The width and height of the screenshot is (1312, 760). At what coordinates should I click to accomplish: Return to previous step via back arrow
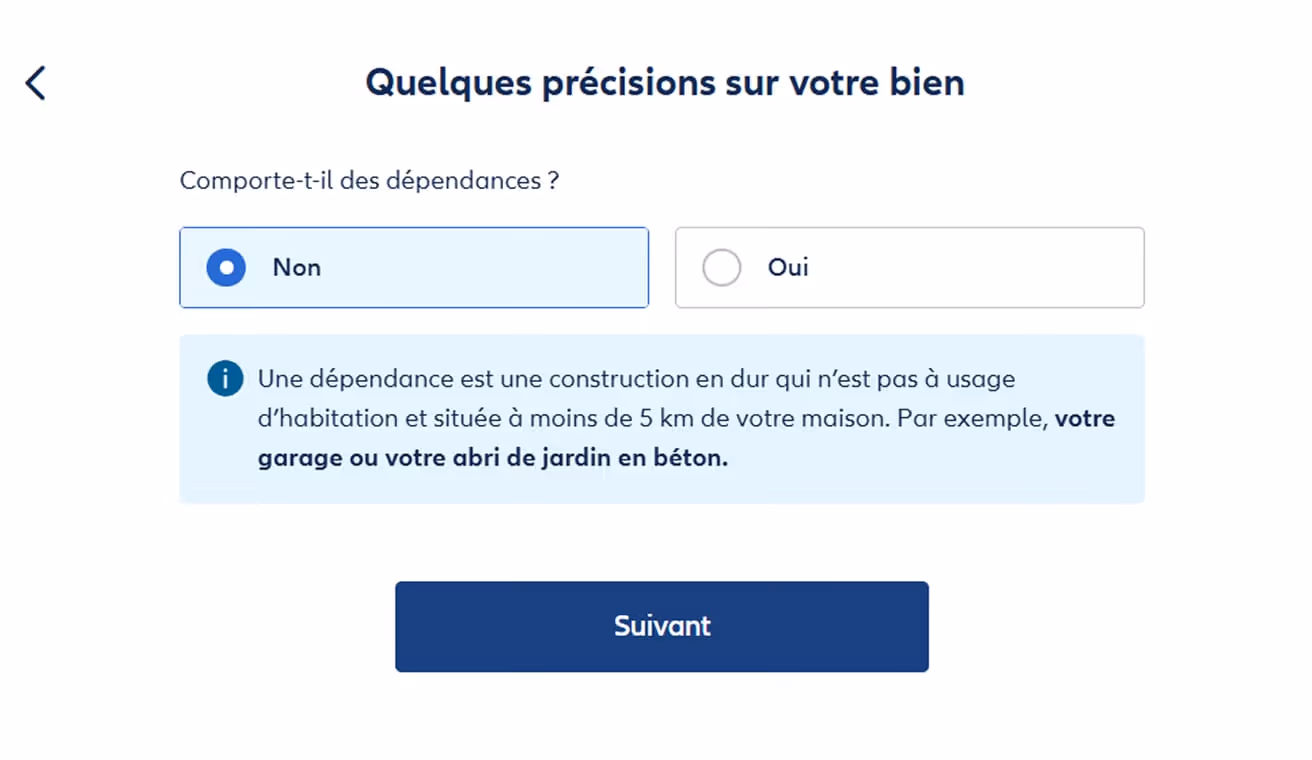pos(35,82)
